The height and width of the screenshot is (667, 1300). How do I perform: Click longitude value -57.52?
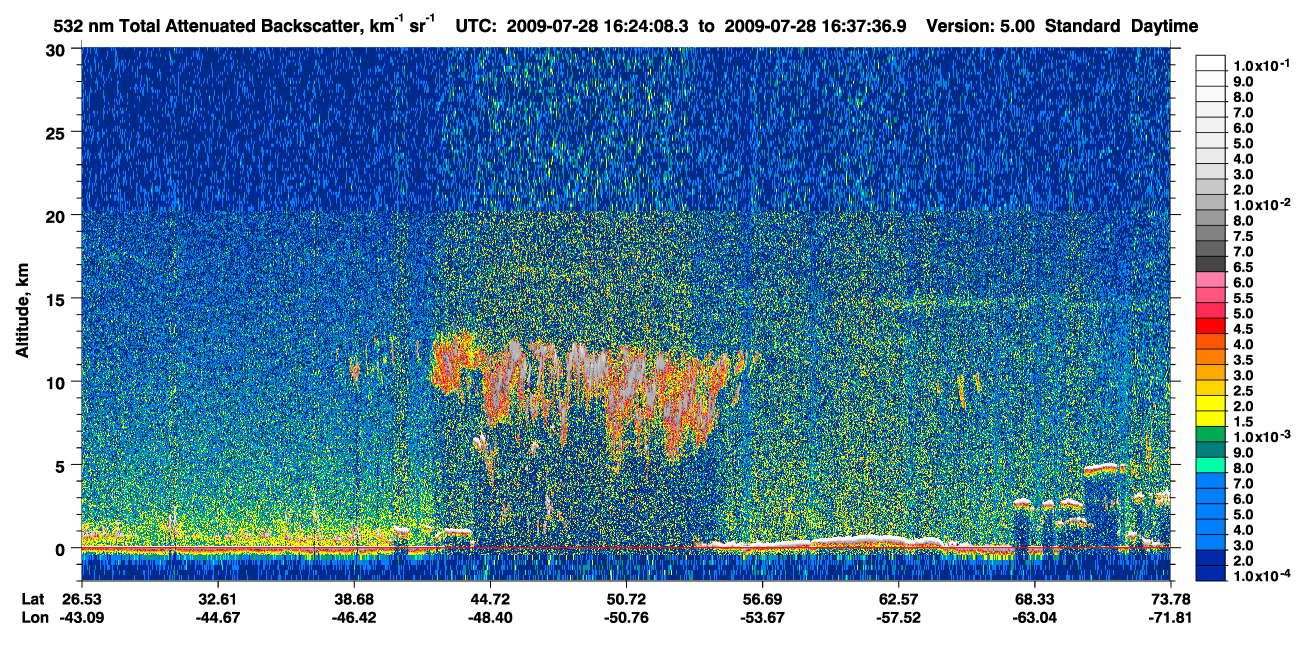(x=897, y=617)
